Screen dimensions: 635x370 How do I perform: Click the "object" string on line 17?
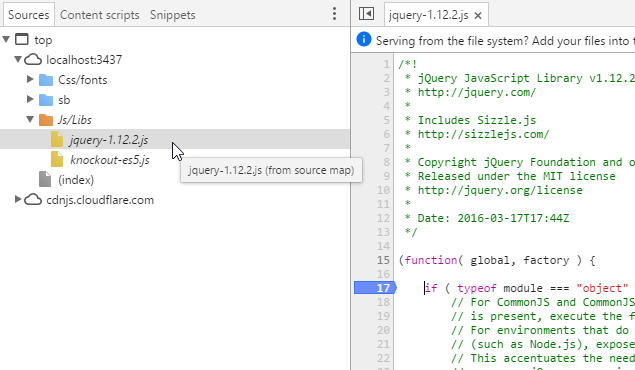602,288
